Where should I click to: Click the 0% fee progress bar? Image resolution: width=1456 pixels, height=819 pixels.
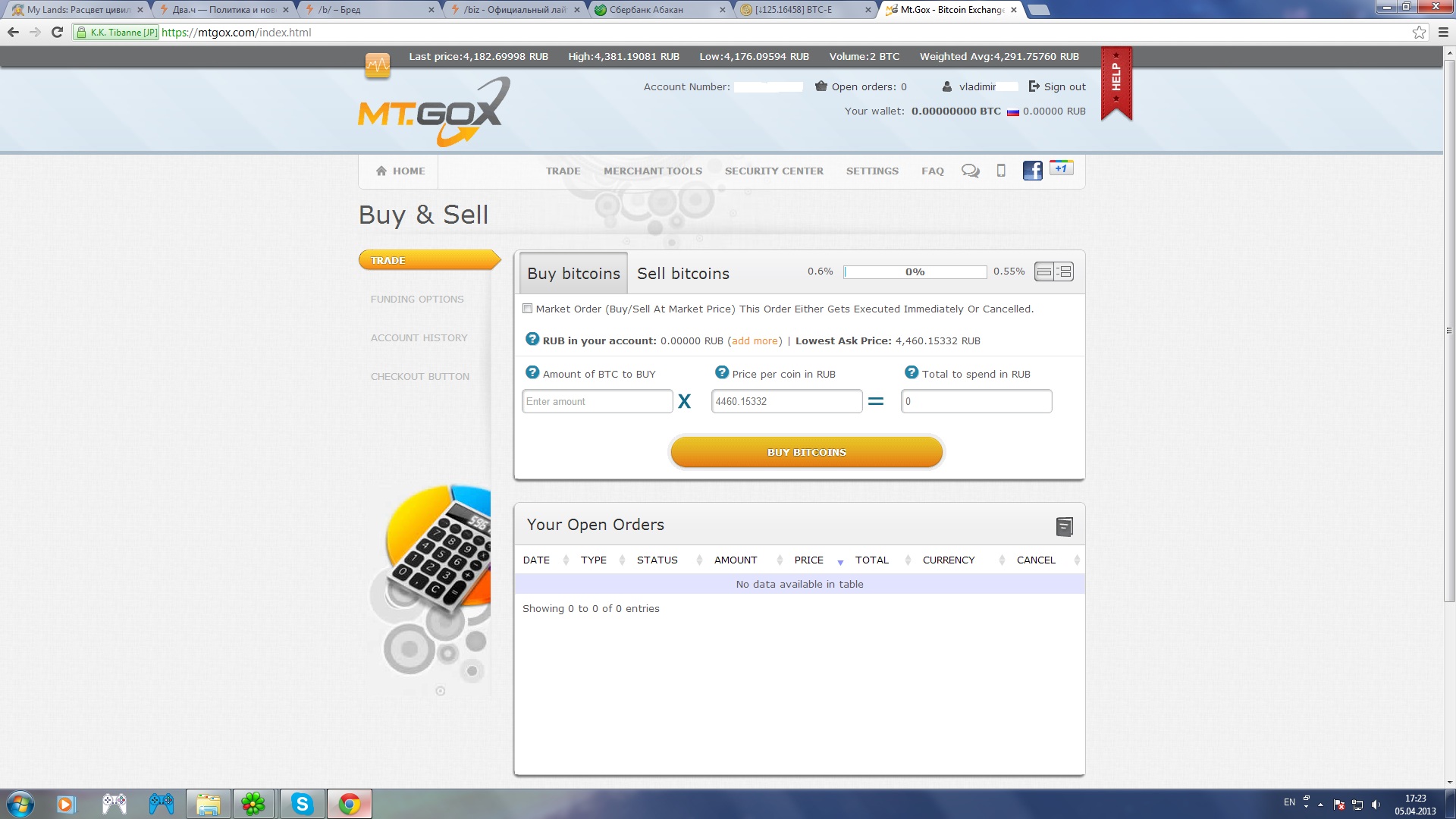coord(915,272)
